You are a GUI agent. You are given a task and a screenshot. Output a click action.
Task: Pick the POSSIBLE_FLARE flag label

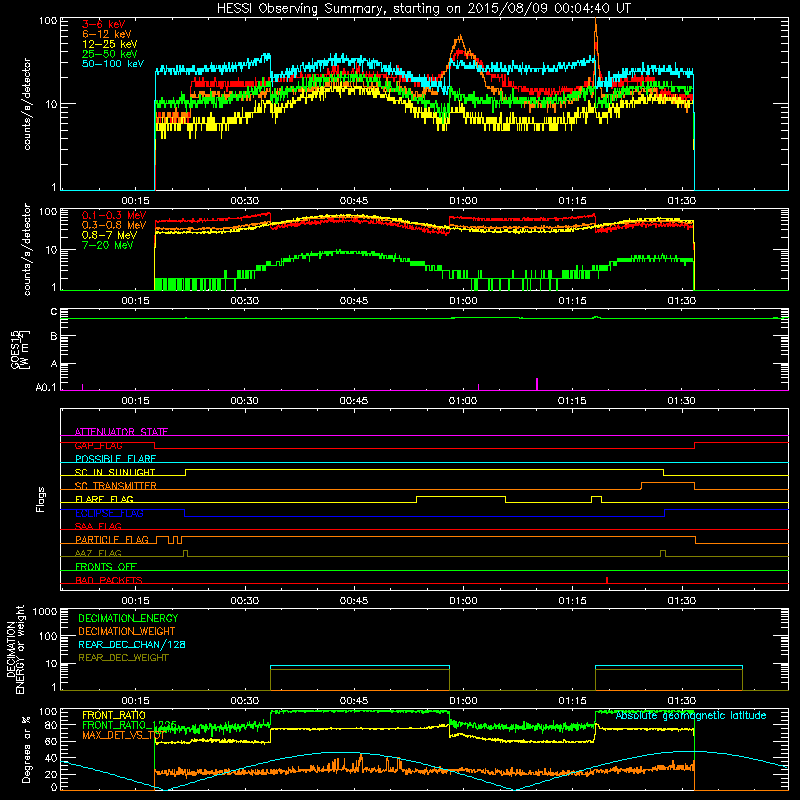(115, 459)
